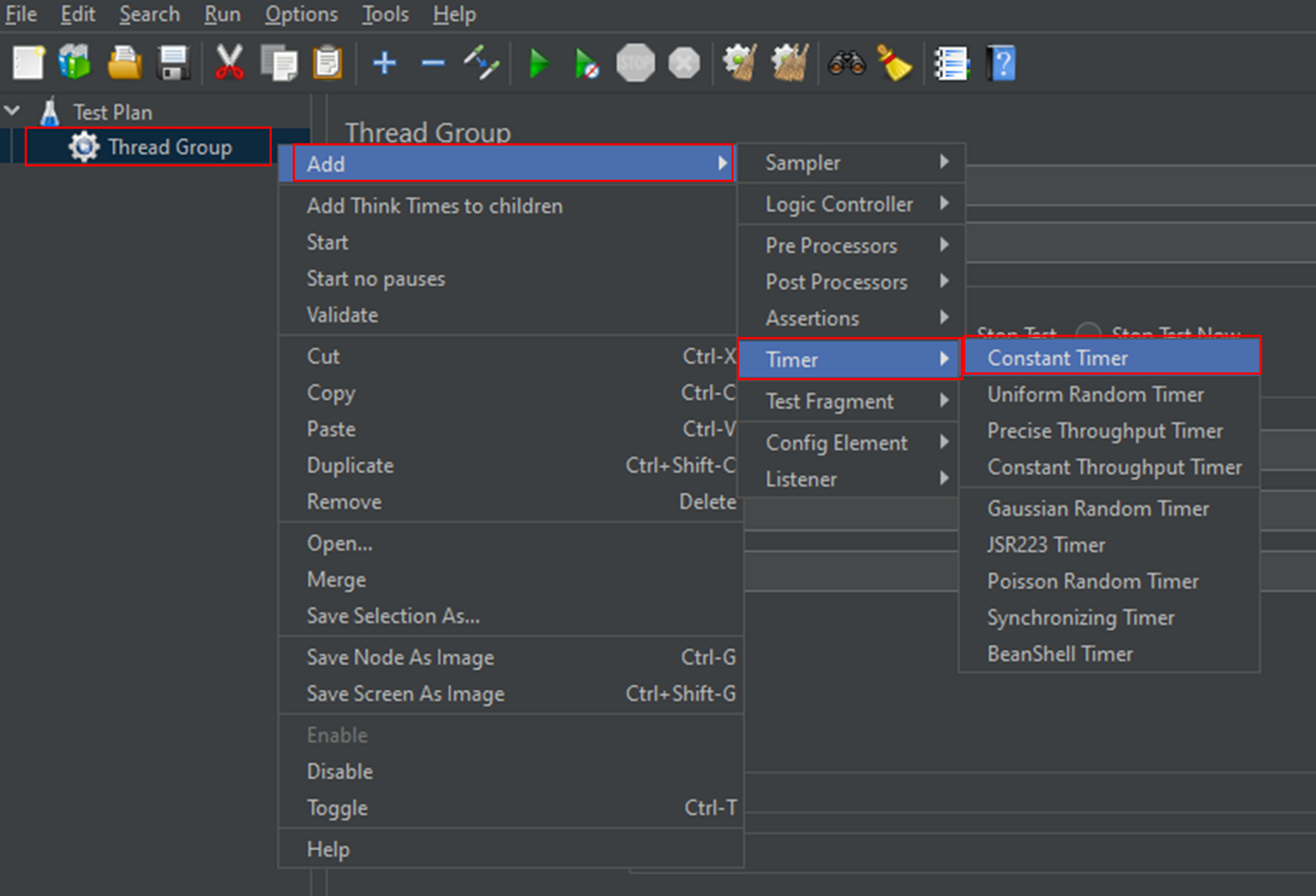
Task: Click Add Think Times to children
Action: [x=434, y=206]
